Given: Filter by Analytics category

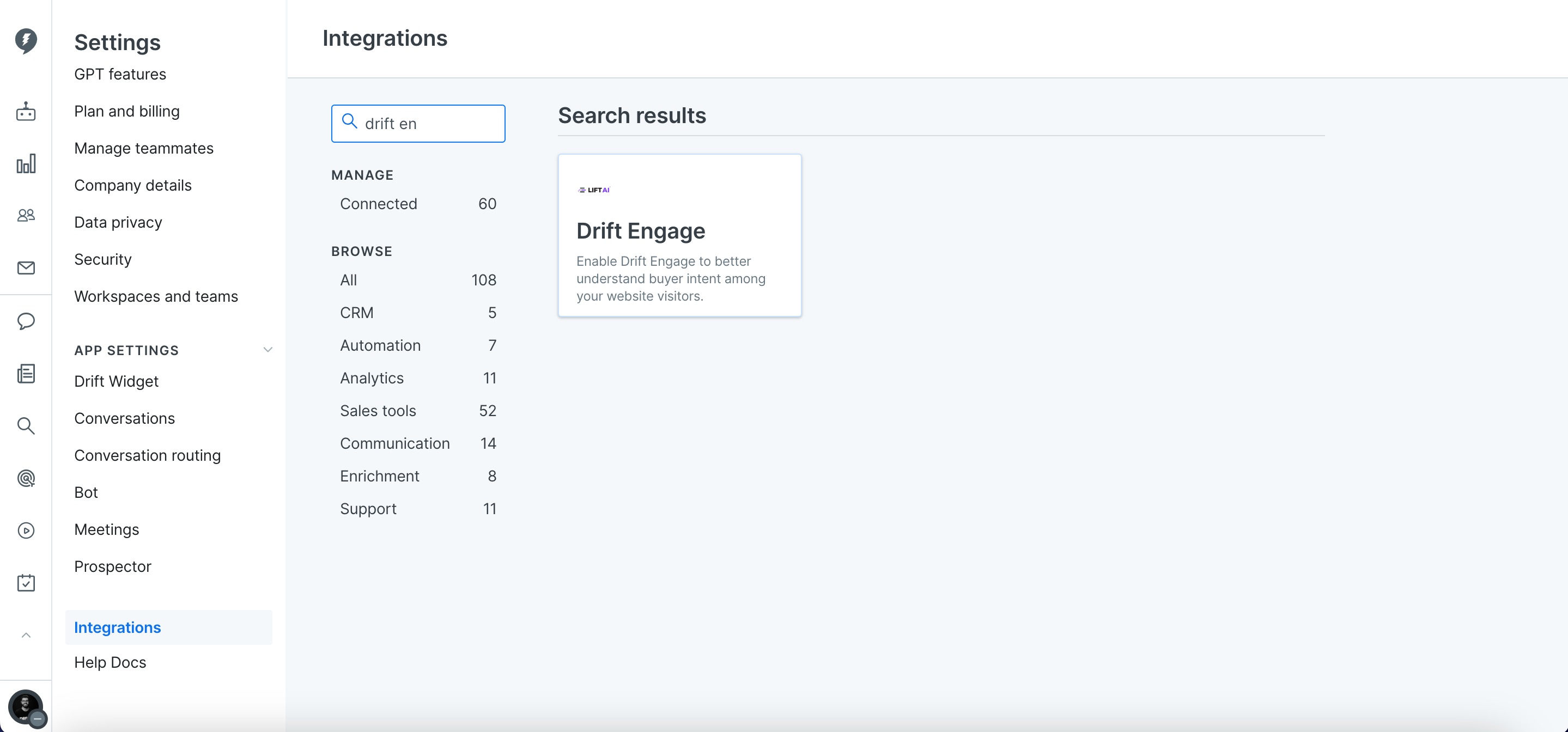Looking at the screenshot, I should (x=418, y=379).
